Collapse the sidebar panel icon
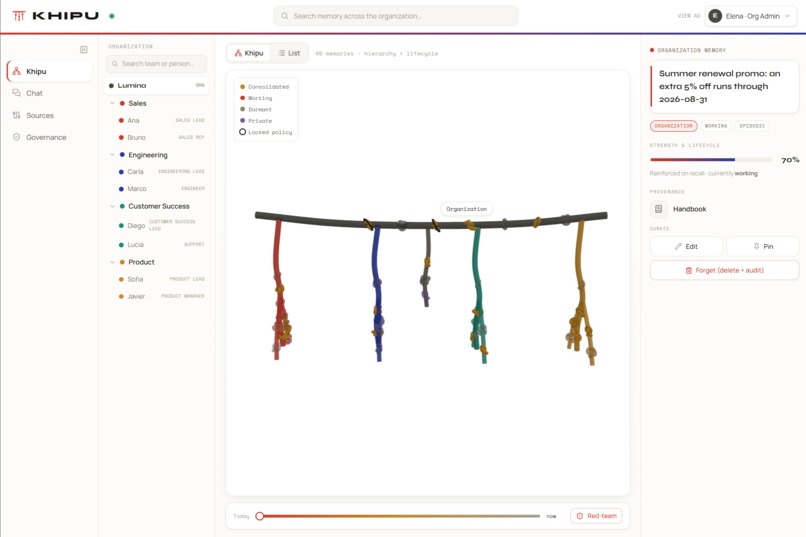 pos(84,49)
